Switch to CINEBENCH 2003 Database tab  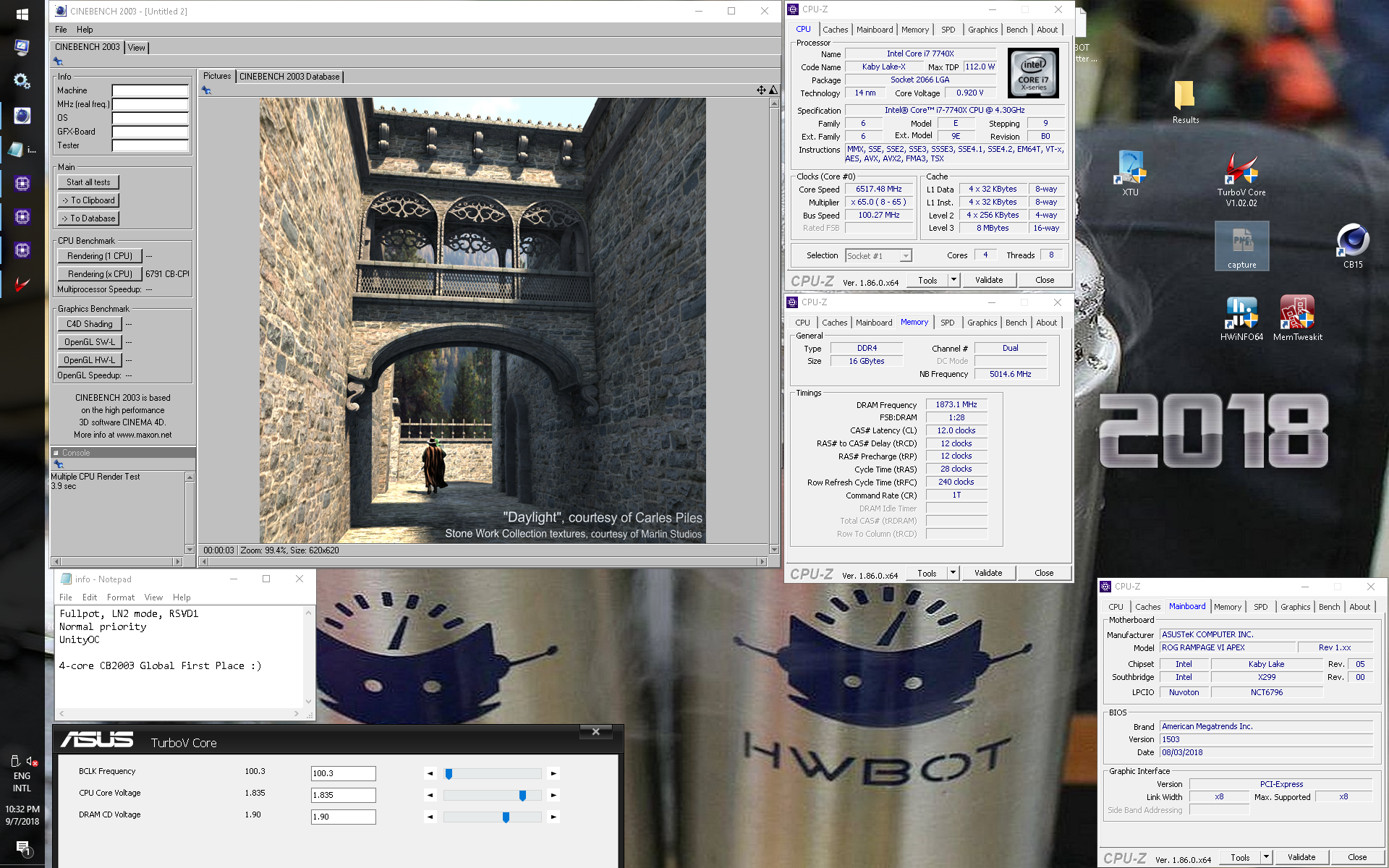click(x=289, y=77)
